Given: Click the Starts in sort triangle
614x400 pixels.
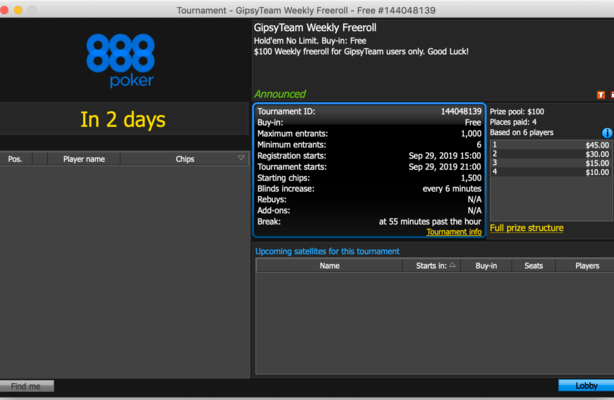Looking at the screenshot, I should [x=452, y=266].
